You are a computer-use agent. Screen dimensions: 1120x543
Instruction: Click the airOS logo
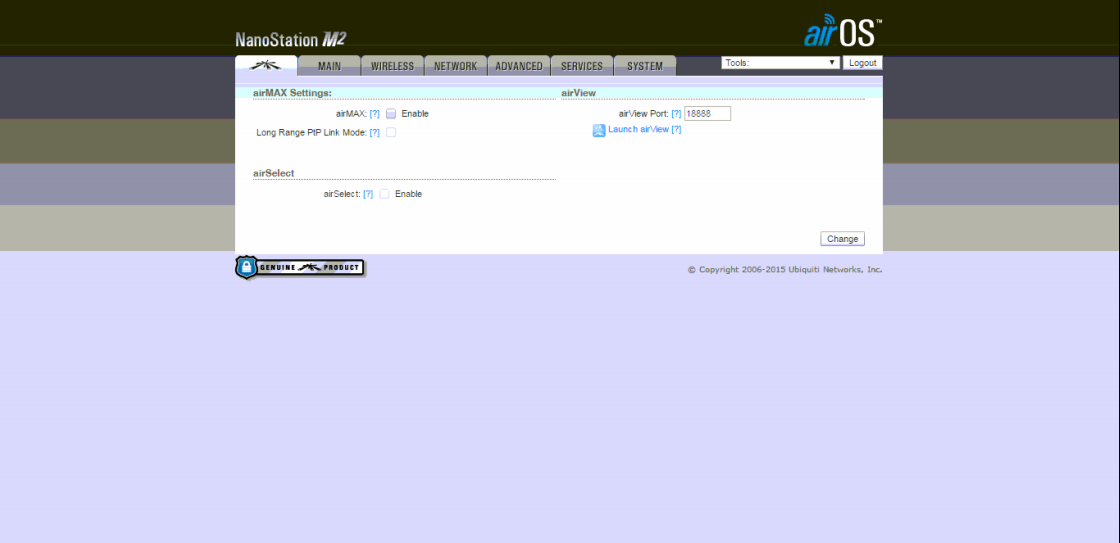click(x=843, y=30)
